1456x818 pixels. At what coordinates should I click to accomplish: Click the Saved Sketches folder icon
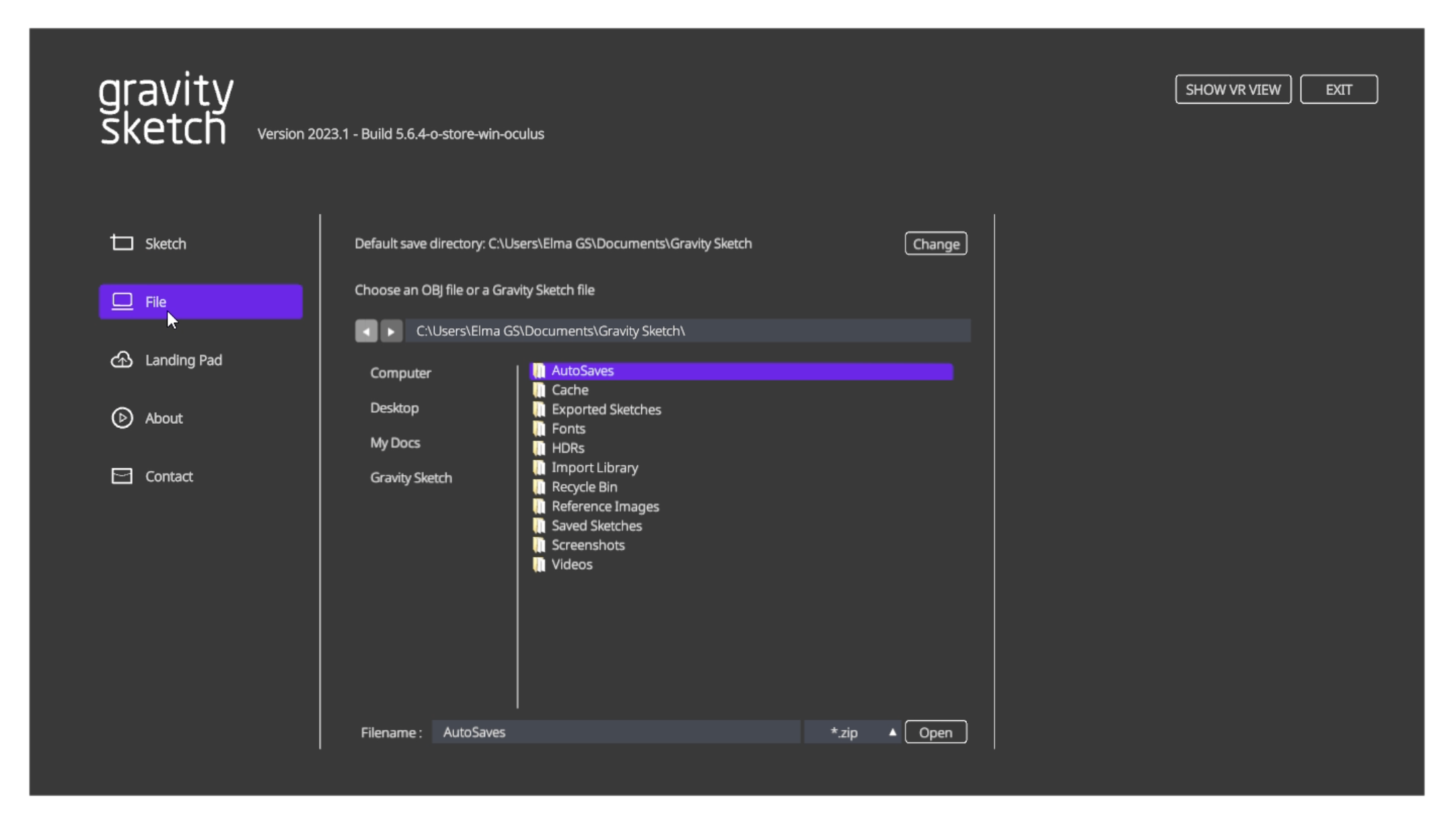pyautogui.click(x=539, y=526)
